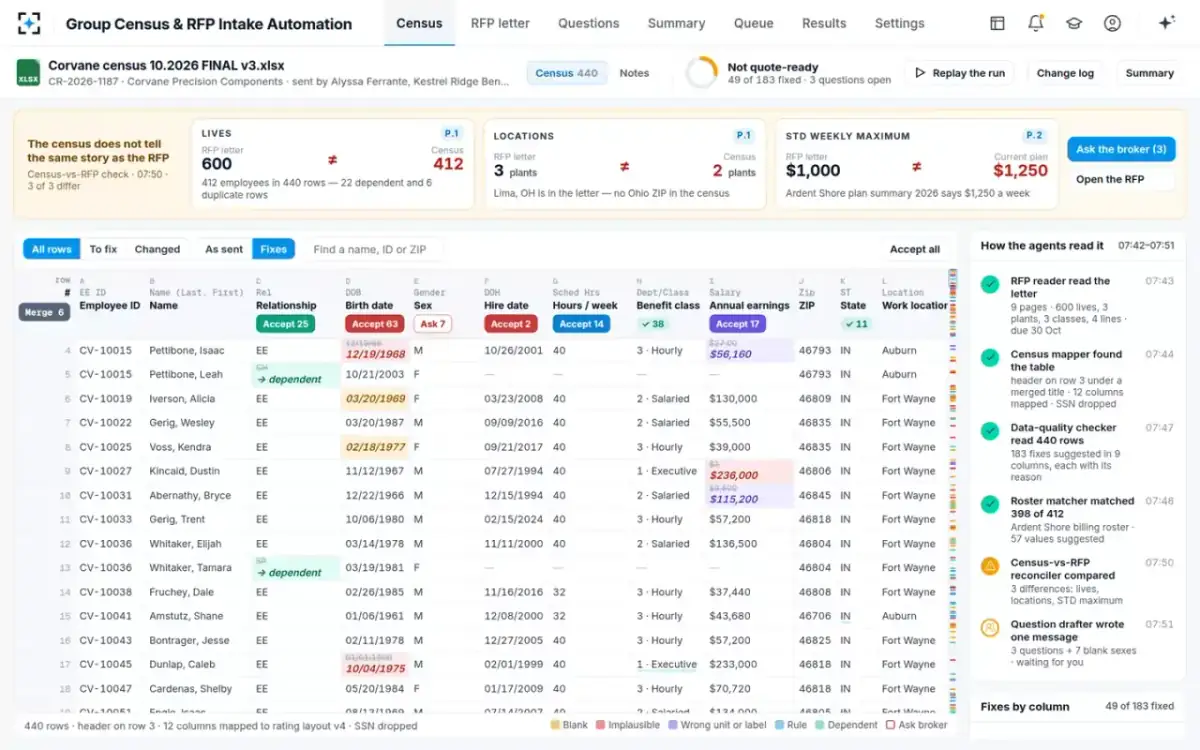The width and height of the screenshot is (1200, 750).
Task: Click the Summary button beside Change log
Action: point(1149,73)
